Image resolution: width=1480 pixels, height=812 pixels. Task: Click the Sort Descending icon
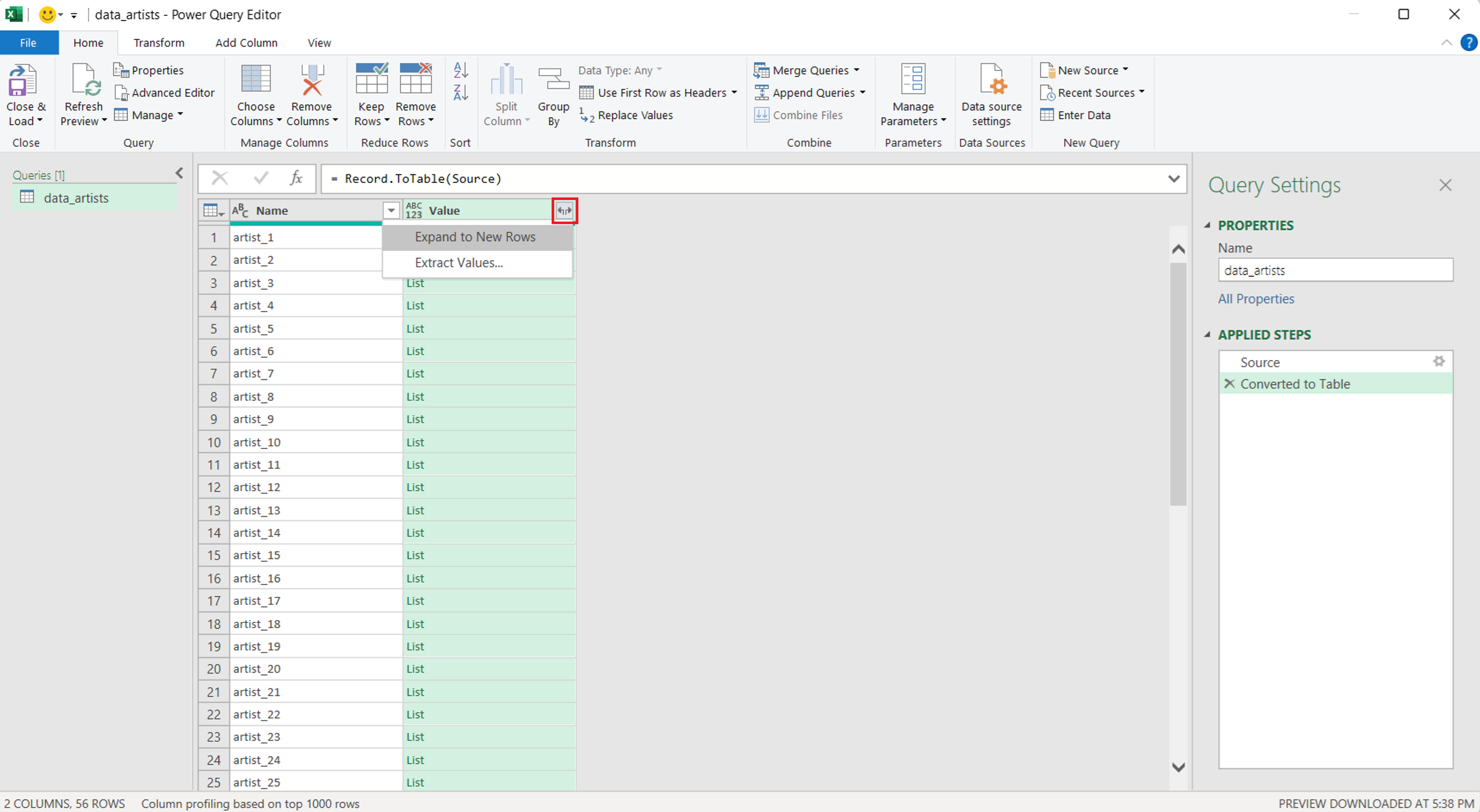[460, 92]
